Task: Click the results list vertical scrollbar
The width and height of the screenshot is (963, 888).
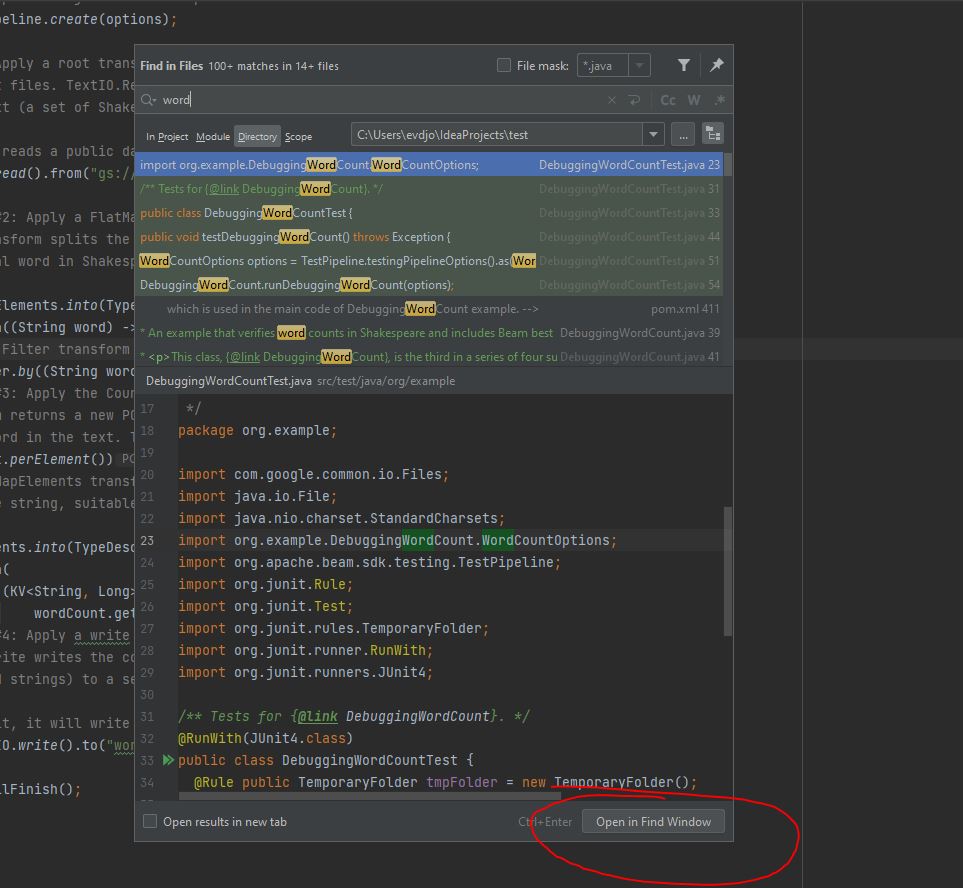Action: (x=728, y=165)
